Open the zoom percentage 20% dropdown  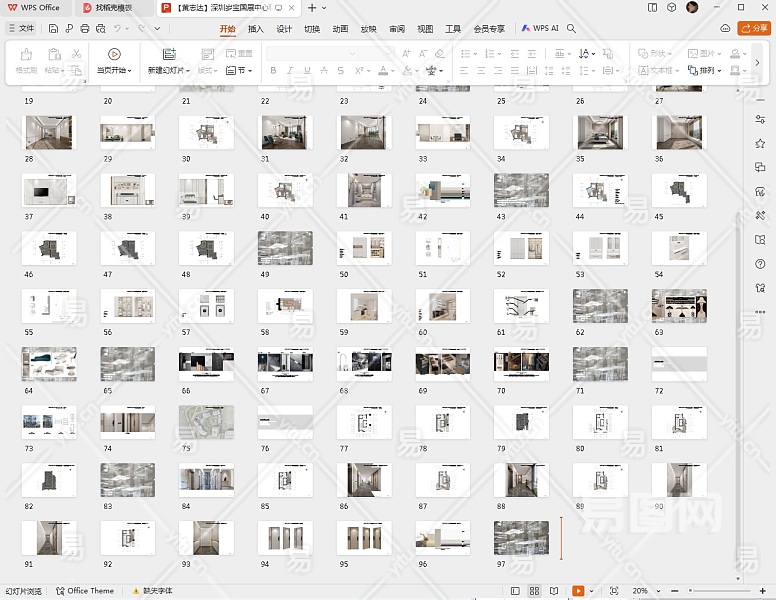click(x=640, y=591)
